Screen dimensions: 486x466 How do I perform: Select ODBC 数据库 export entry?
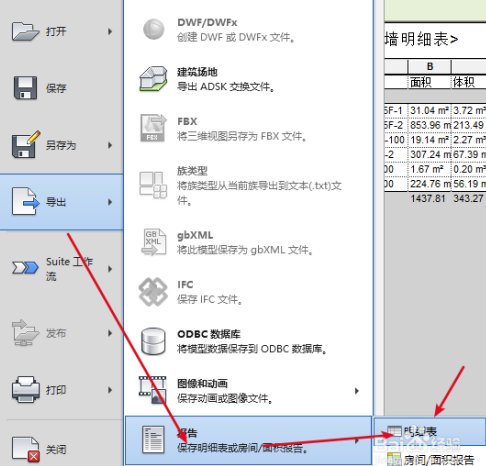click(249, 342)
